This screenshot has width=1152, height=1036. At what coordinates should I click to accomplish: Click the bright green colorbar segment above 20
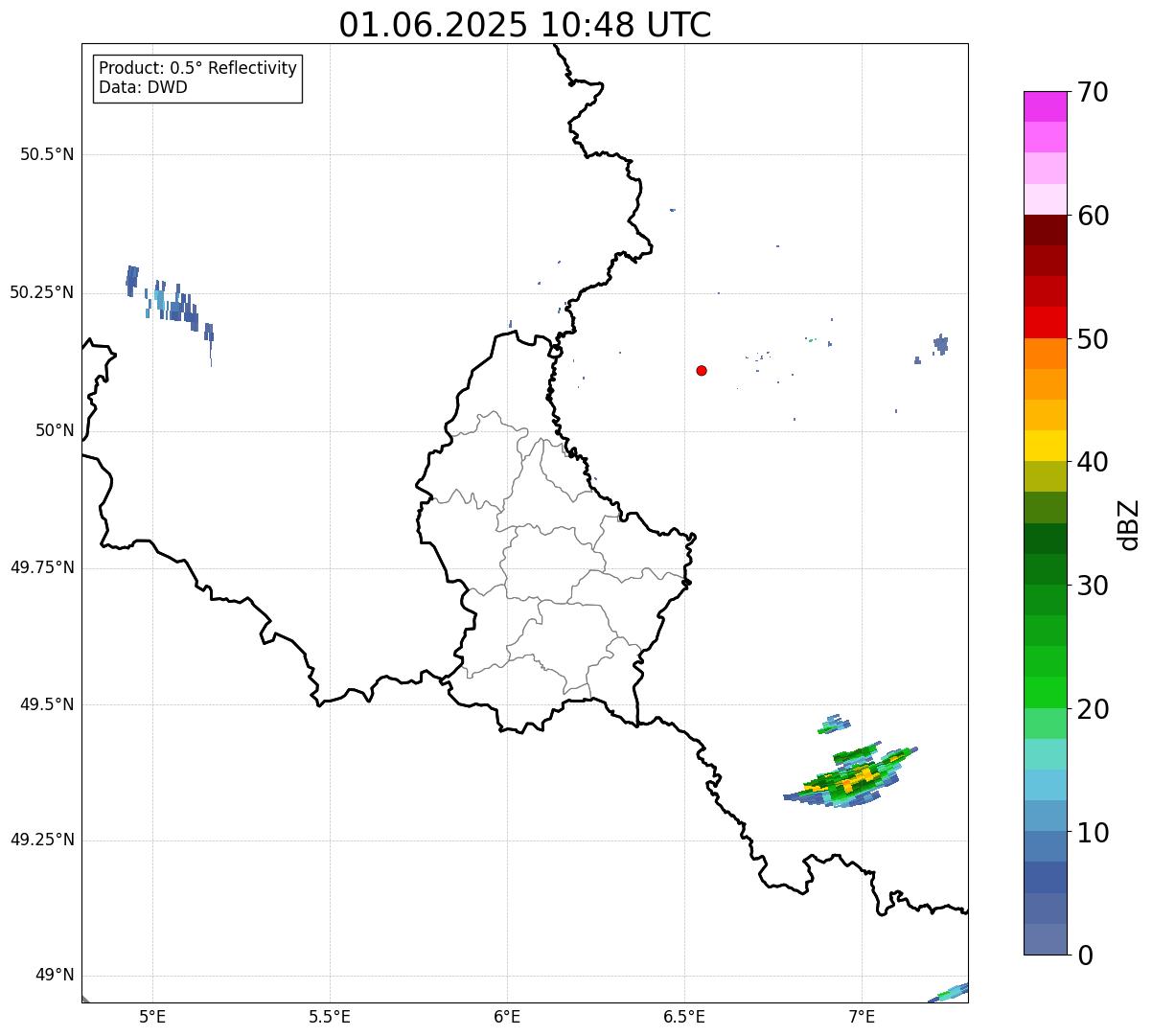[1045, 692]
